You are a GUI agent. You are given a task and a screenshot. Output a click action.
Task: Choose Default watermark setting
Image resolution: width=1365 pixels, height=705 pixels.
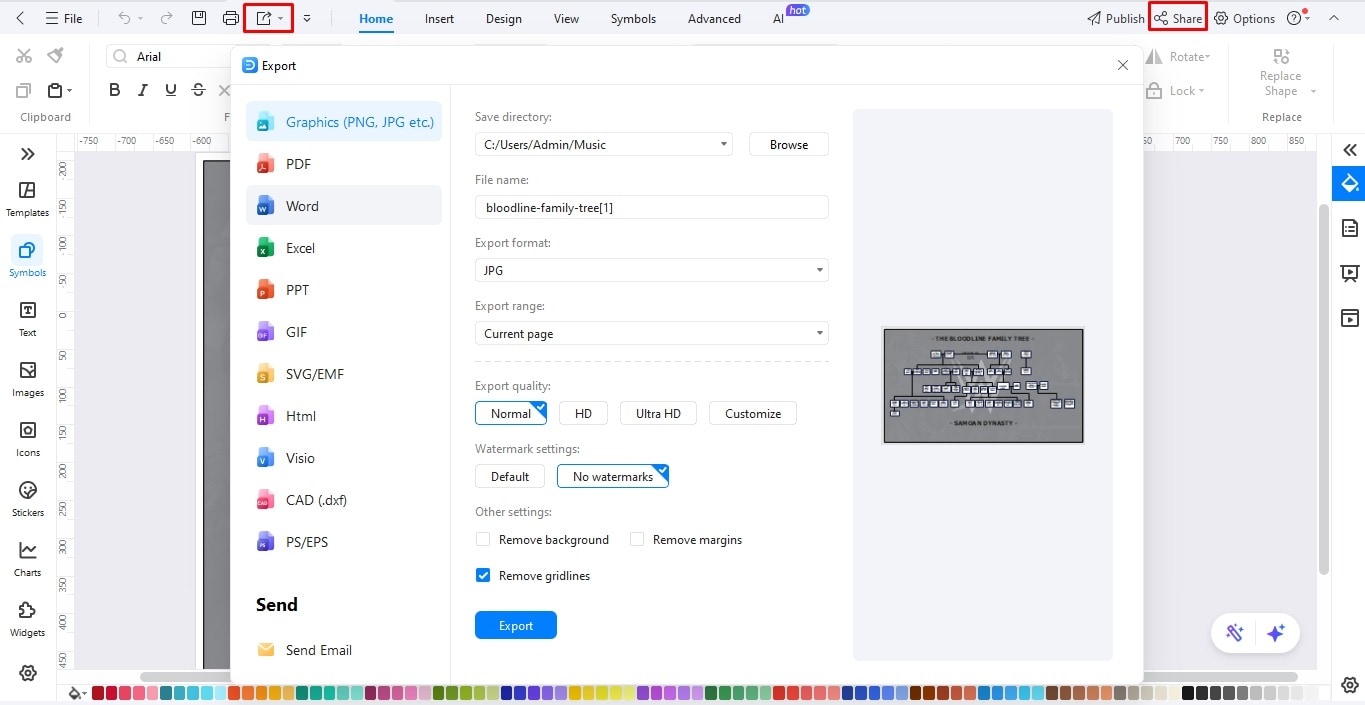(x=510, y=476)
